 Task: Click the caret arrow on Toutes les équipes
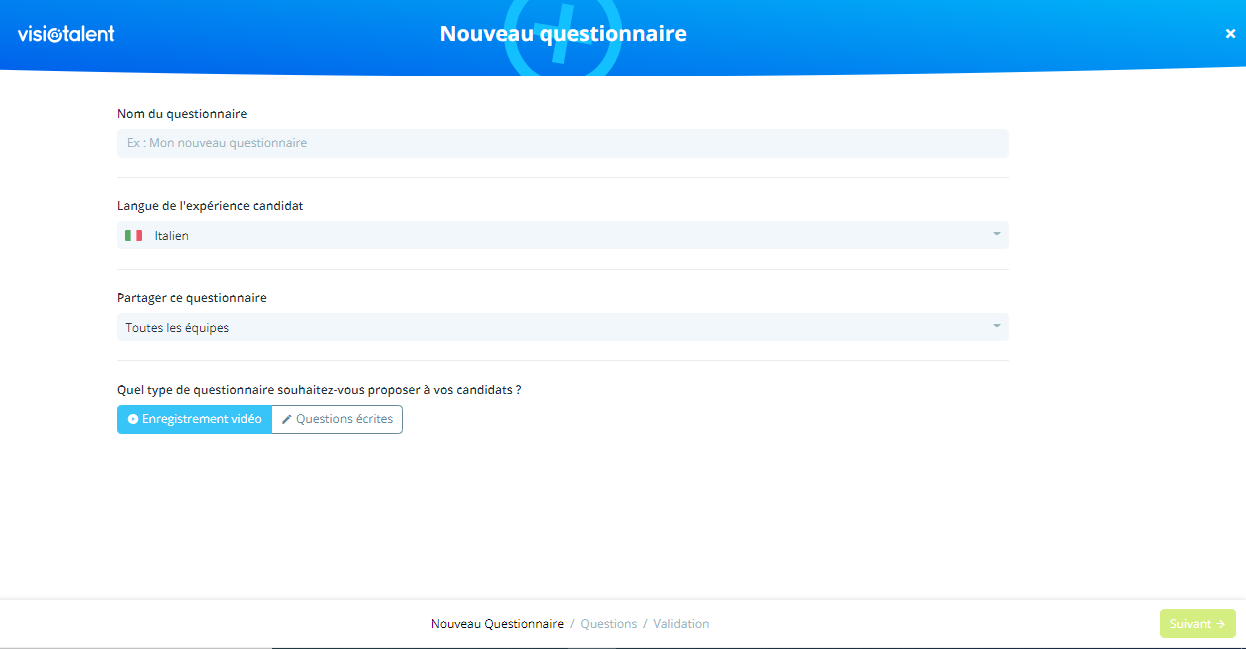996,327
